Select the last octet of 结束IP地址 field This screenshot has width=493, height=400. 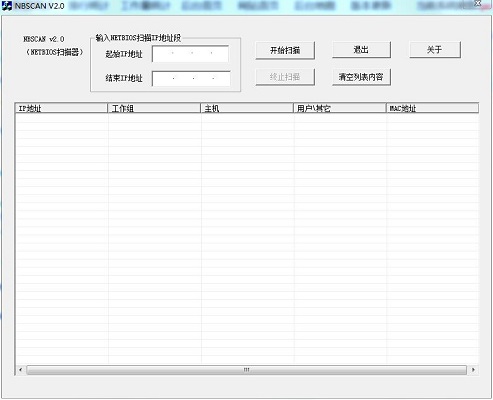tap(222, 79)
